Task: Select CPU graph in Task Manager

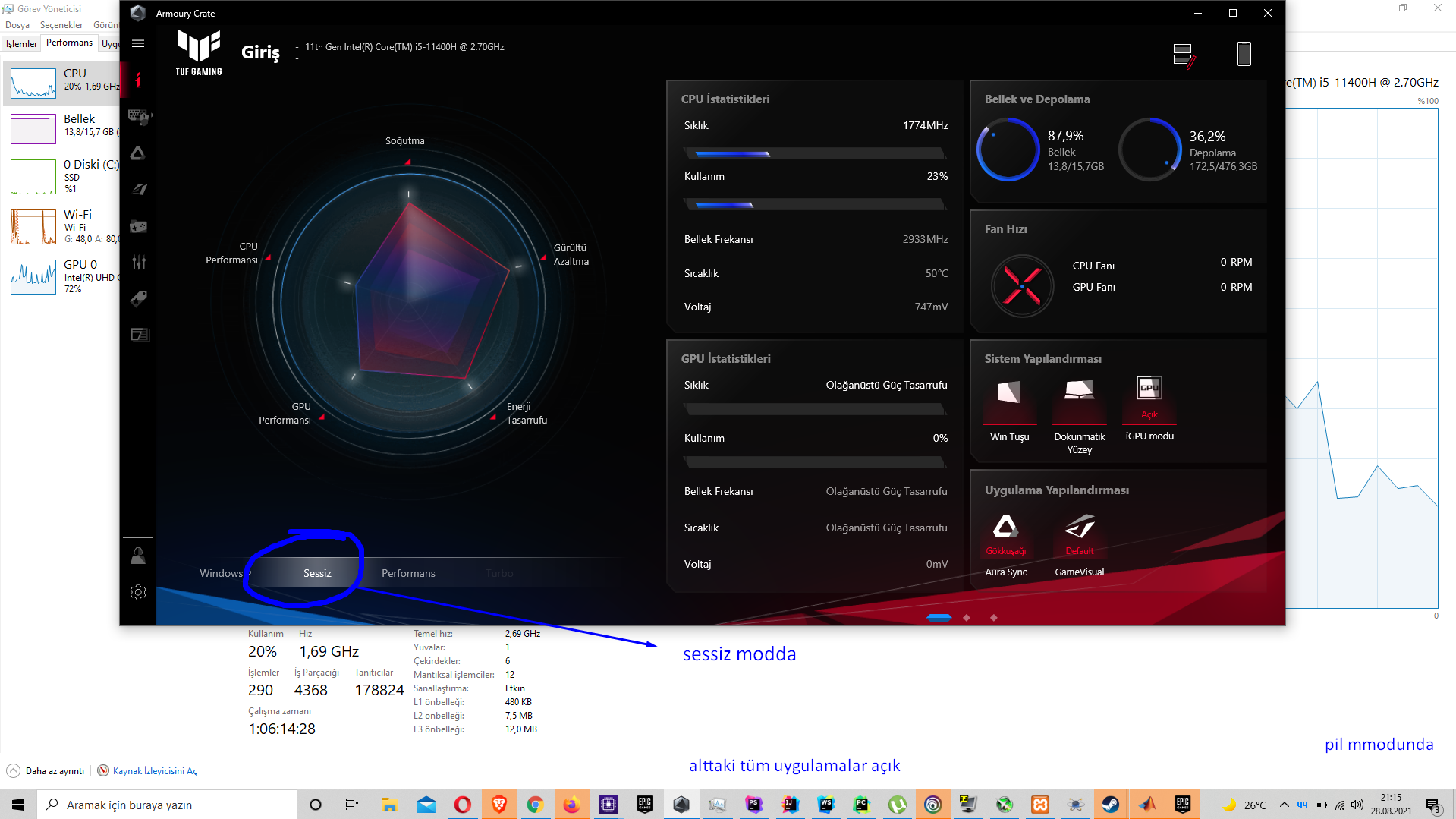Action: tap(62, 82)
